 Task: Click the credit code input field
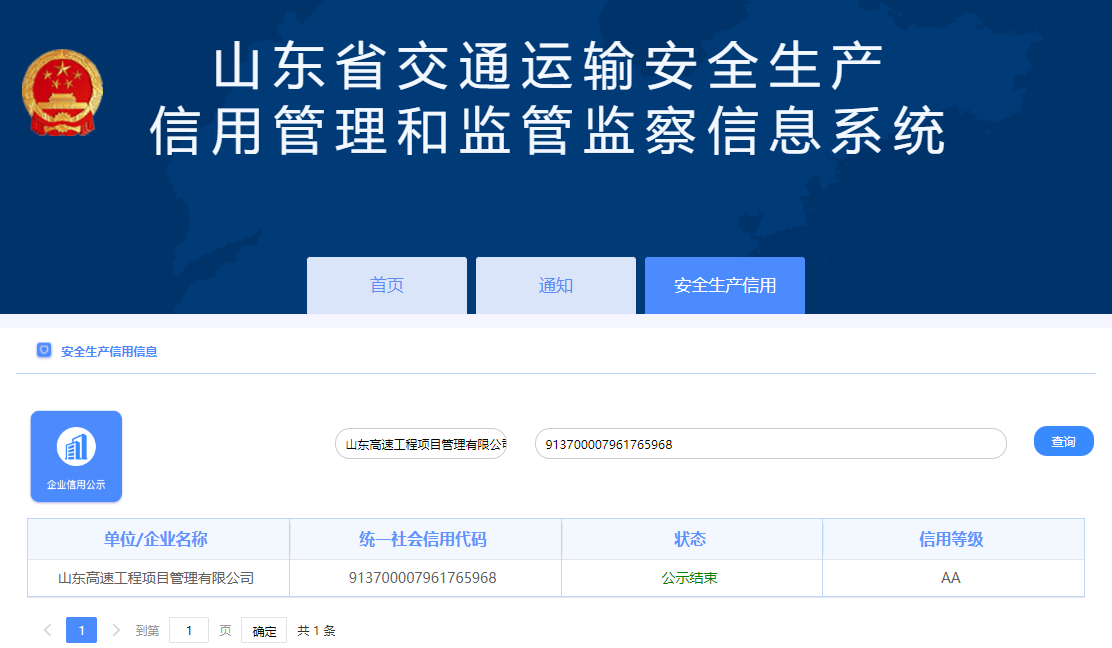(770, 444)
